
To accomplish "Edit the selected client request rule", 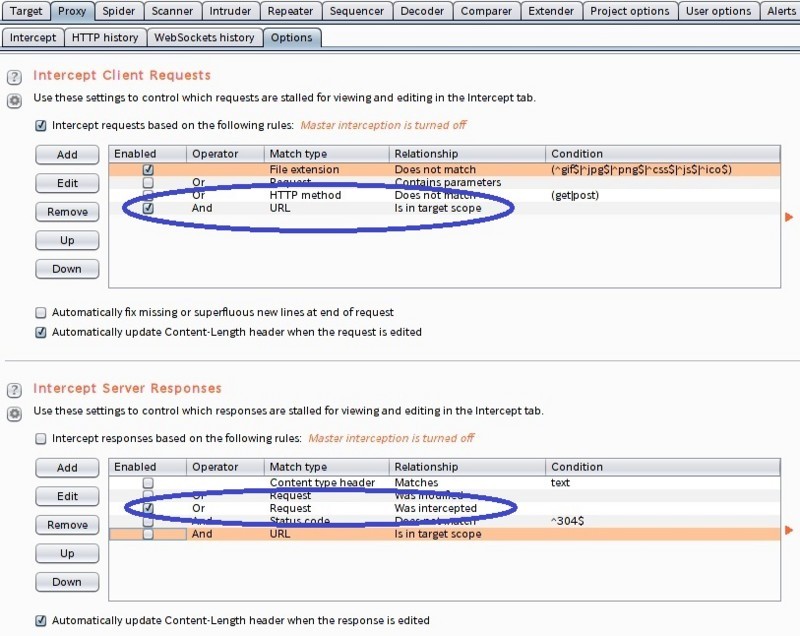I will point(67,184).
